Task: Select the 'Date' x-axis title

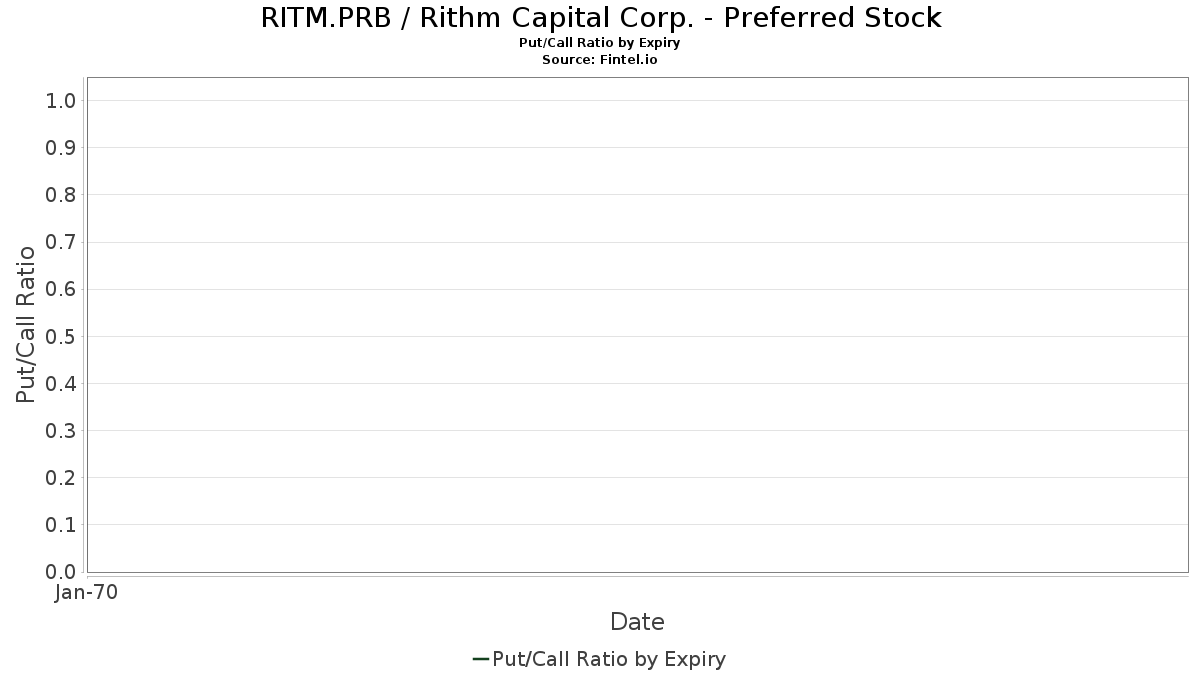Action: click(x=637, y=622)
